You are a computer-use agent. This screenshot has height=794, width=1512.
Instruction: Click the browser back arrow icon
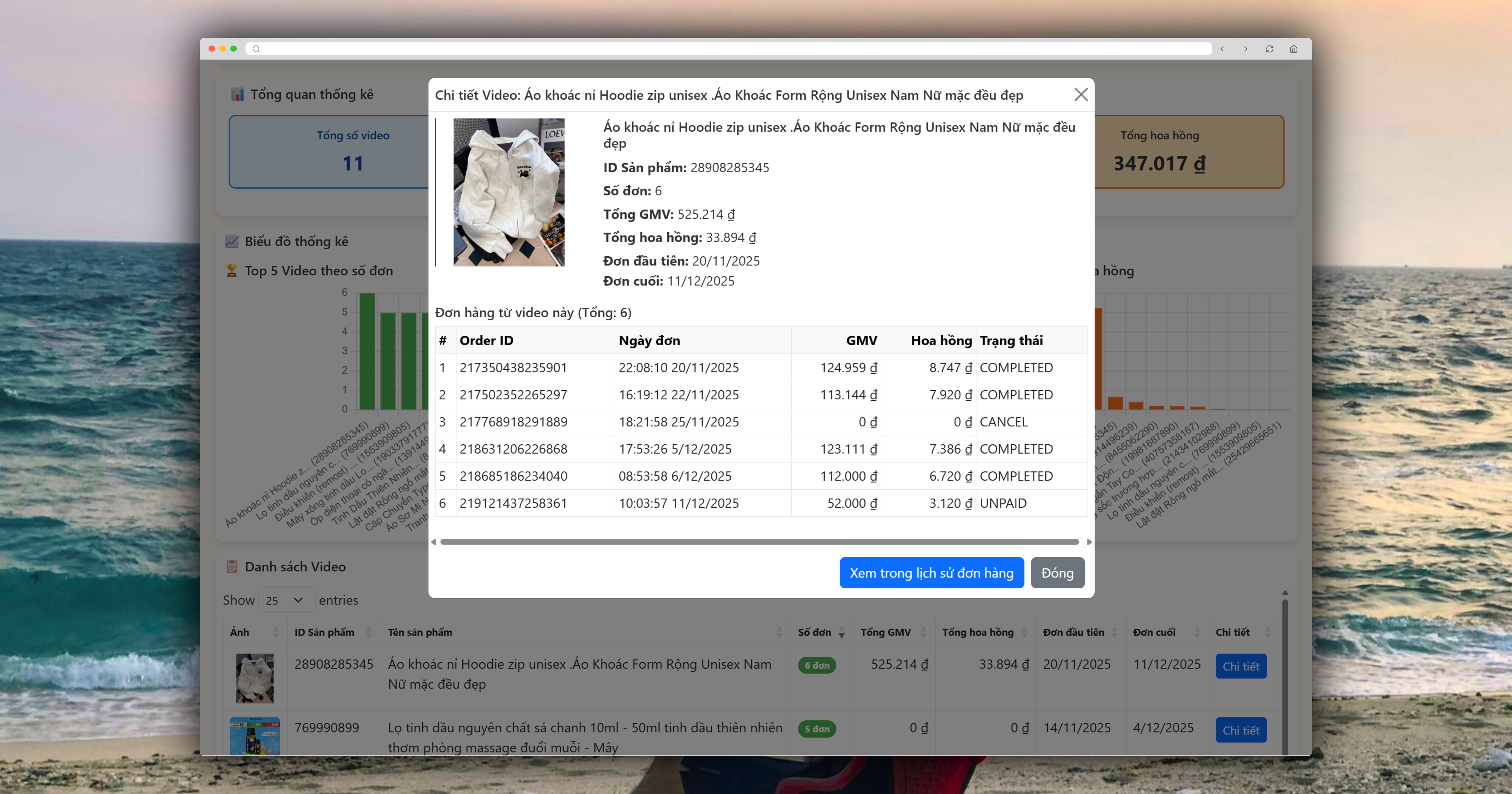click(1222, 49)
